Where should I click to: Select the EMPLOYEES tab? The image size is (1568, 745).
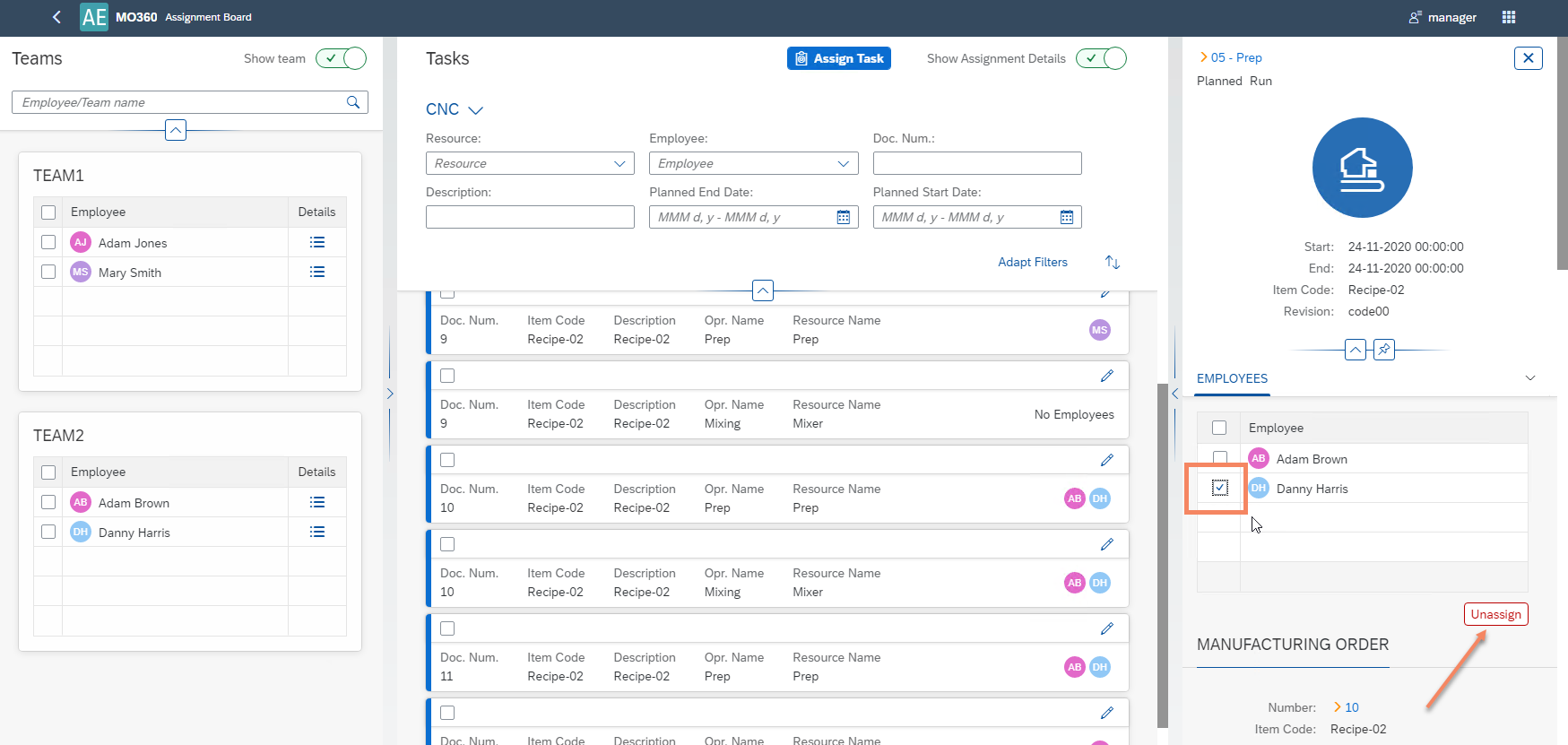point(1232,378)
